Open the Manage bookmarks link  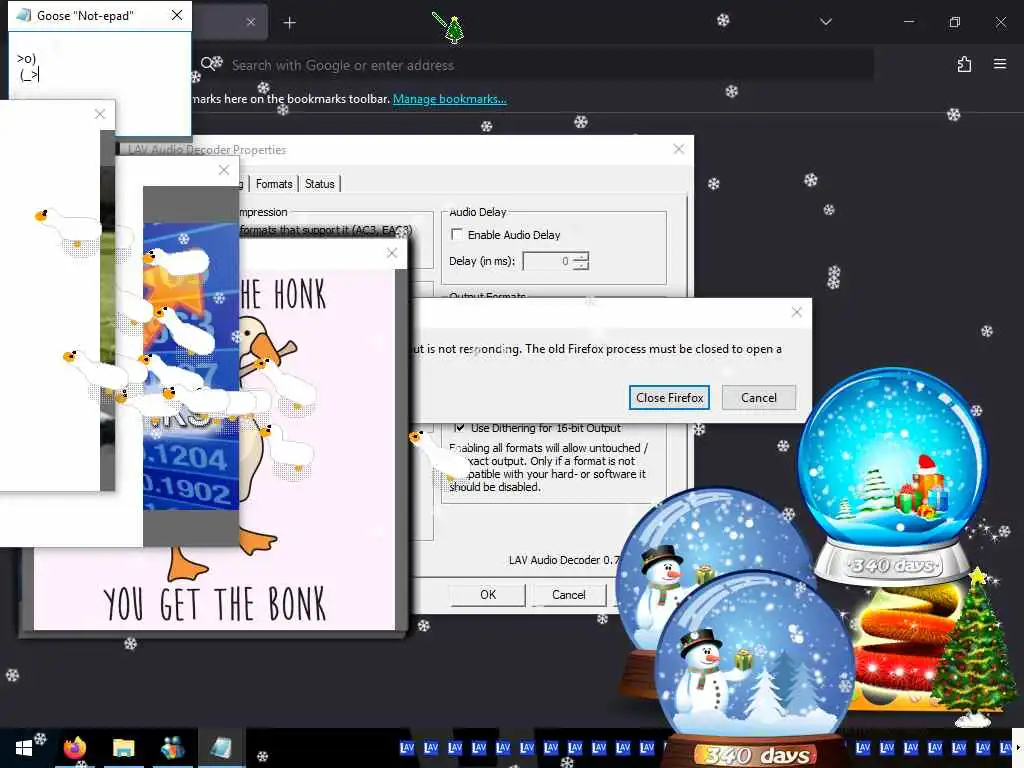[x=449, y=99]
